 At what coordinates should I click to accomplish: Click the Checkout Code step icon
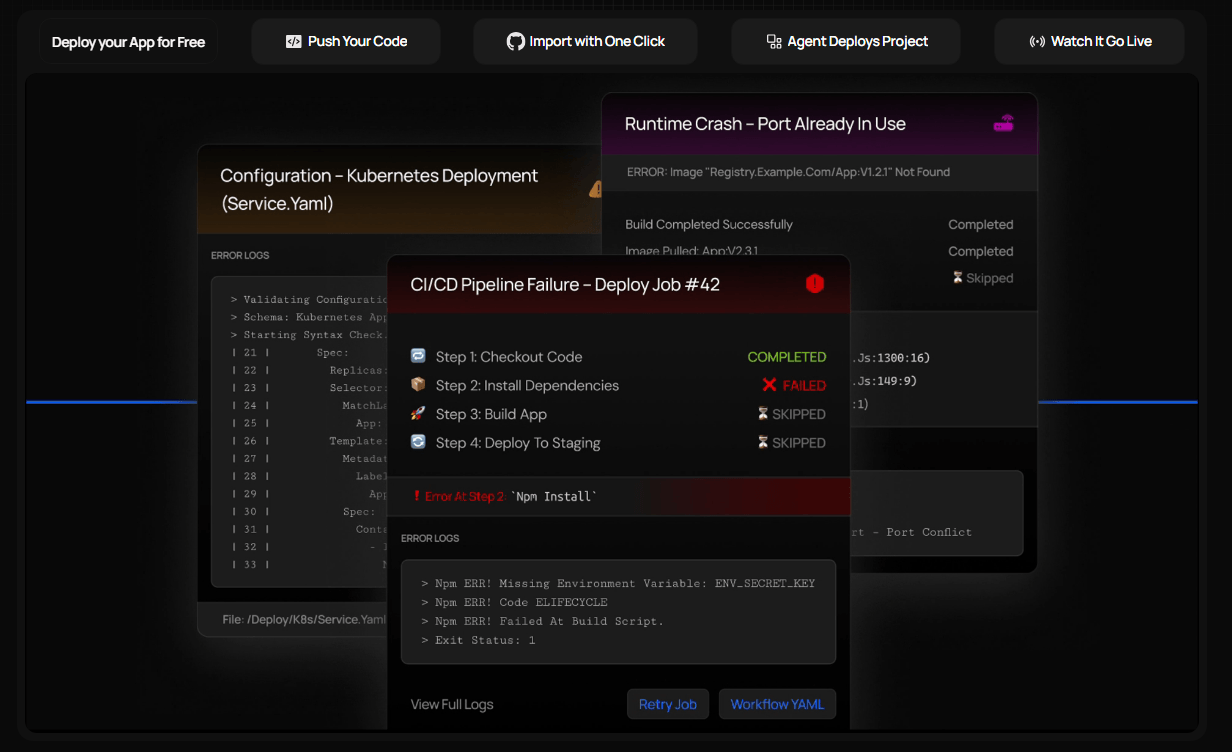[x=418, y=356]
